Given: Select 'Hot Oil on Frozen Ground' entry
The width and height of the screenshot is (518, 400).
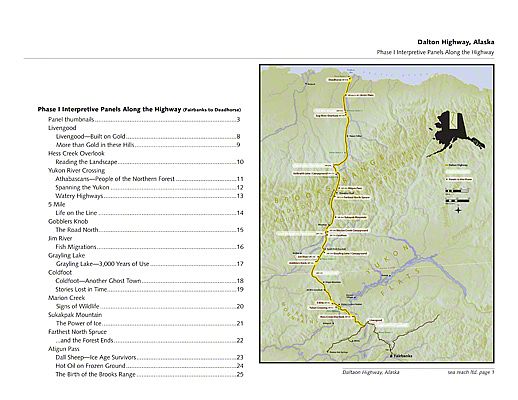Looking at the screenshot, I should (150, 366).
